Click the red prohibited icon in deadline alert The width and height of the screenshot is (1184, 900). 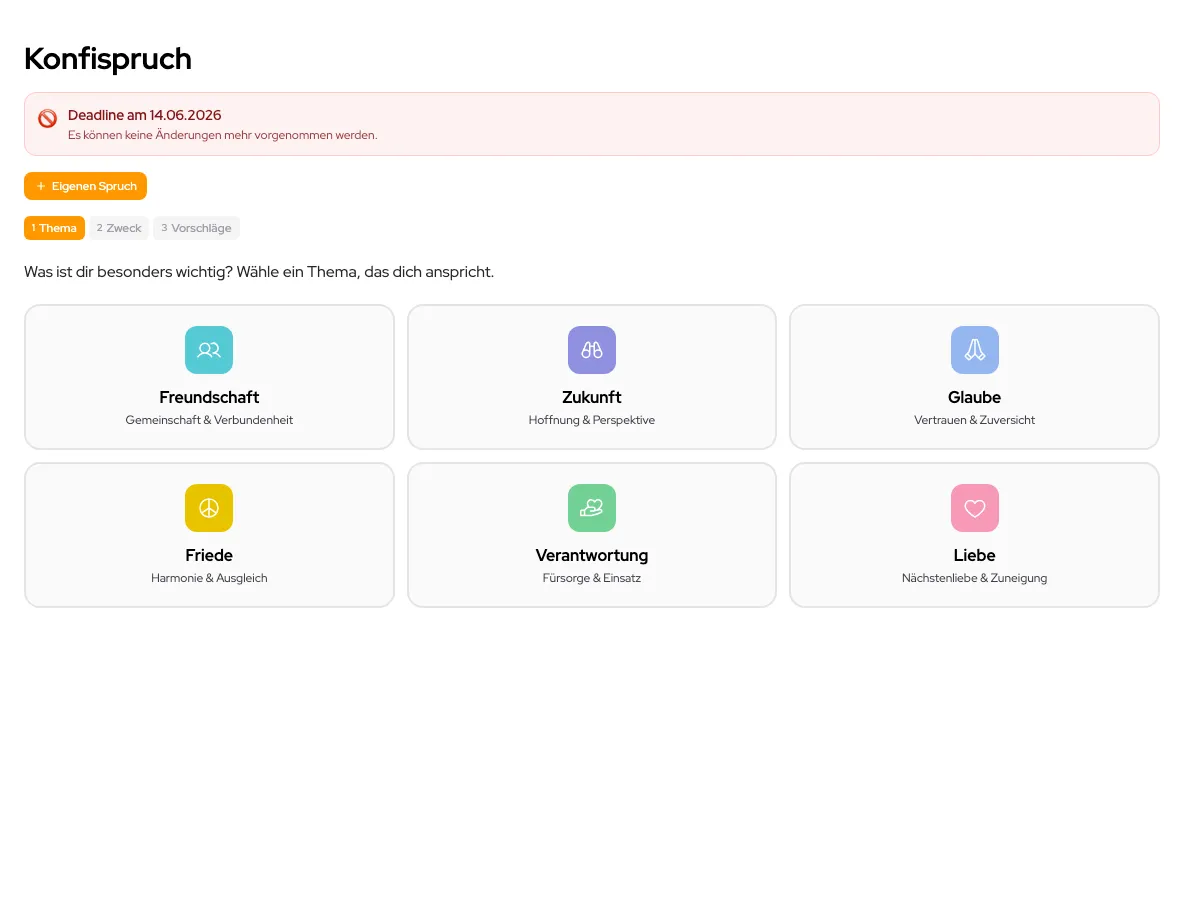click(x=48, y=119)
